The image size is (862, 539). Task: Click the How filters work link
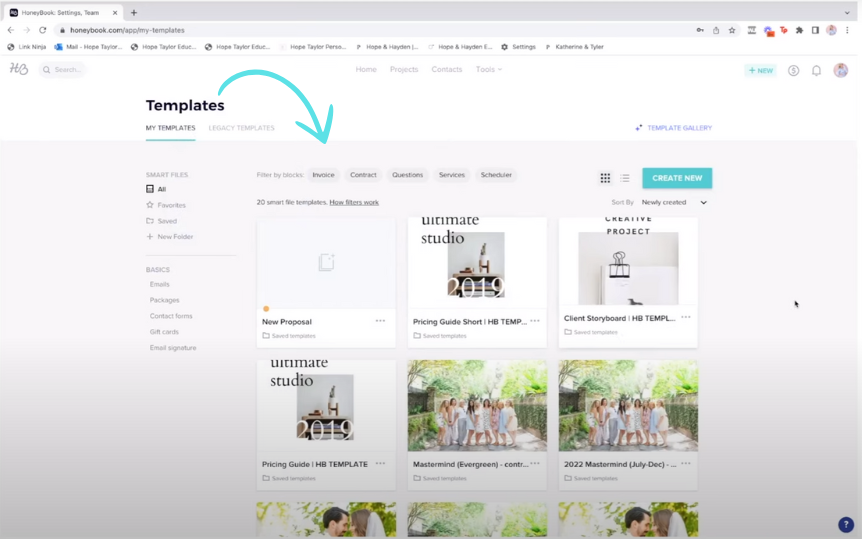(354, 202)
